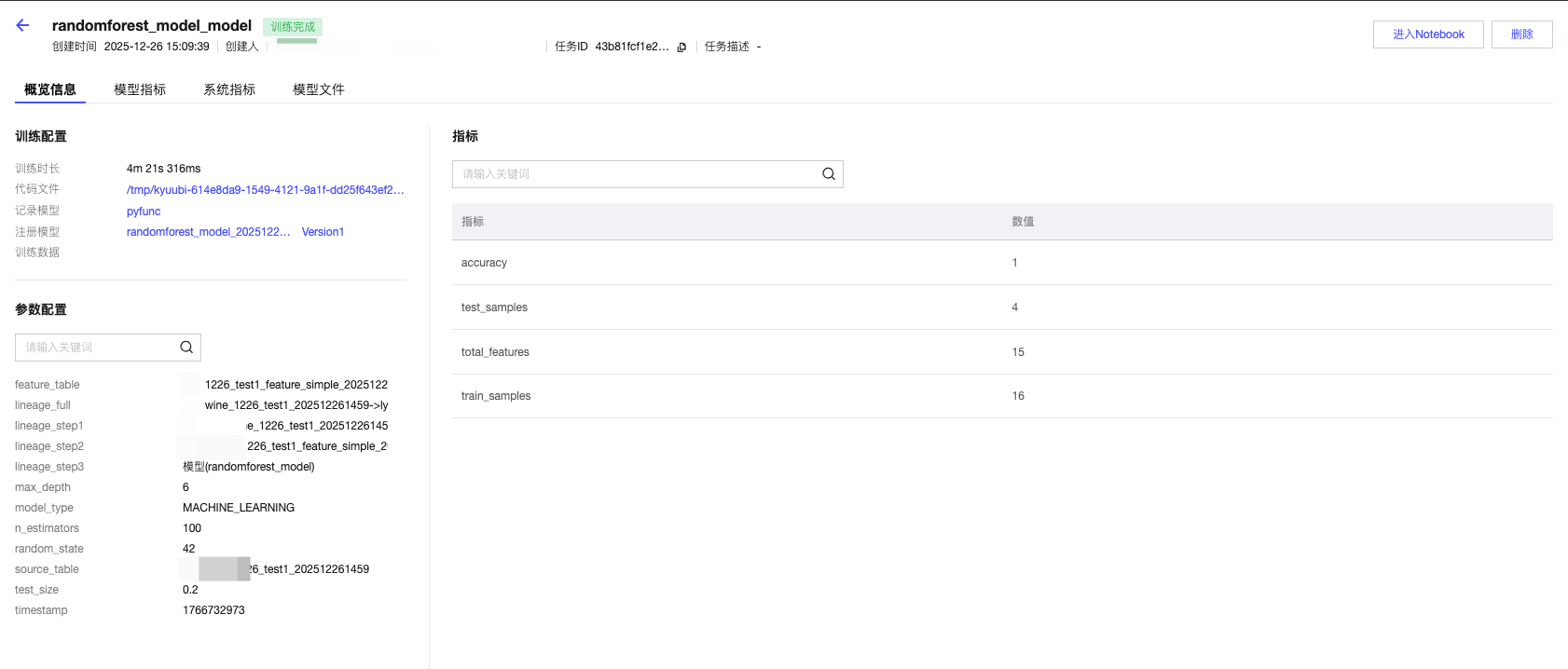Open the code file path link
Viewport: 1568px width, 669px height.
pos(265,190)
